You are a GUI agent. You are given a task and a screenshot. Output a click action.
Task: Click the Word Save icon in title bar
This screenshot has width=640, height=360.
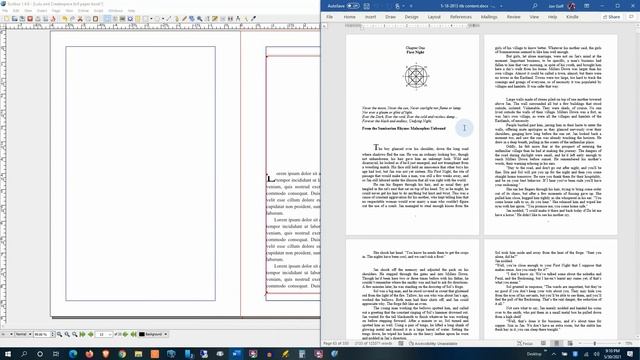click(x=367, y=6)
